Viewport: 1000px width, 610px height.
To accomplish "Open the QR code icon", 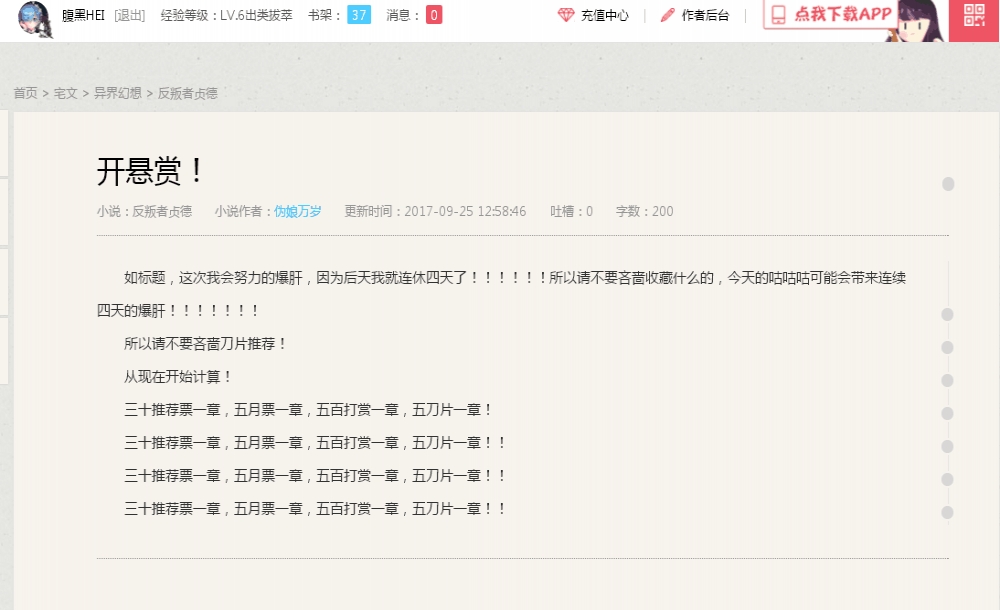I will tap(974, 15).
